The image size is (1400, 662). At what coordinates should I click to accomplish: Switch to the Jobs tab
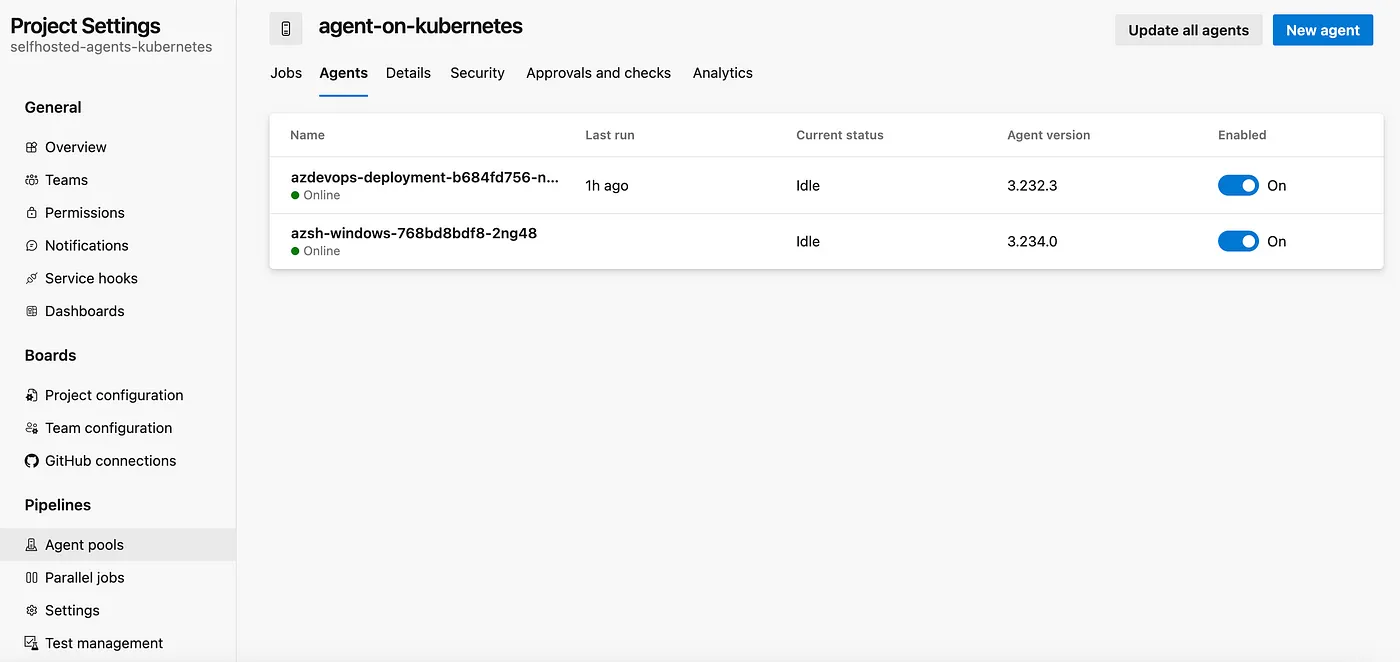pyautogui.click(x=286, y=73)
